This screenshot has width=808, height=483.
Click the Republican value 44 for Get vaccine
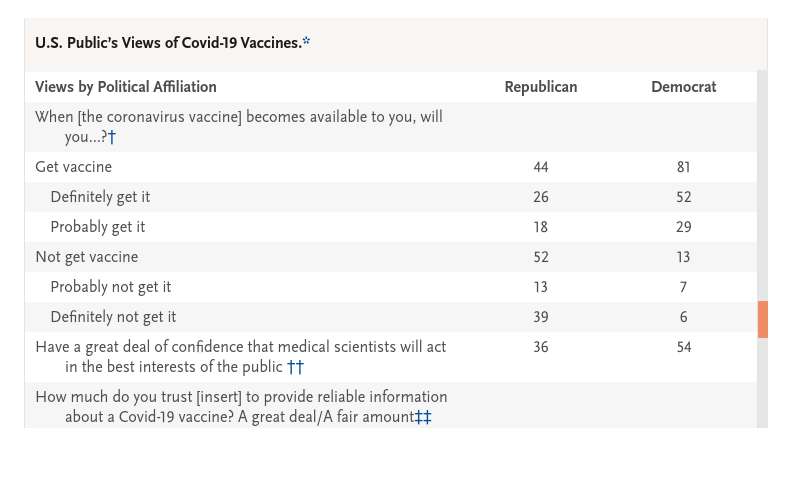[x=540, y=167]
